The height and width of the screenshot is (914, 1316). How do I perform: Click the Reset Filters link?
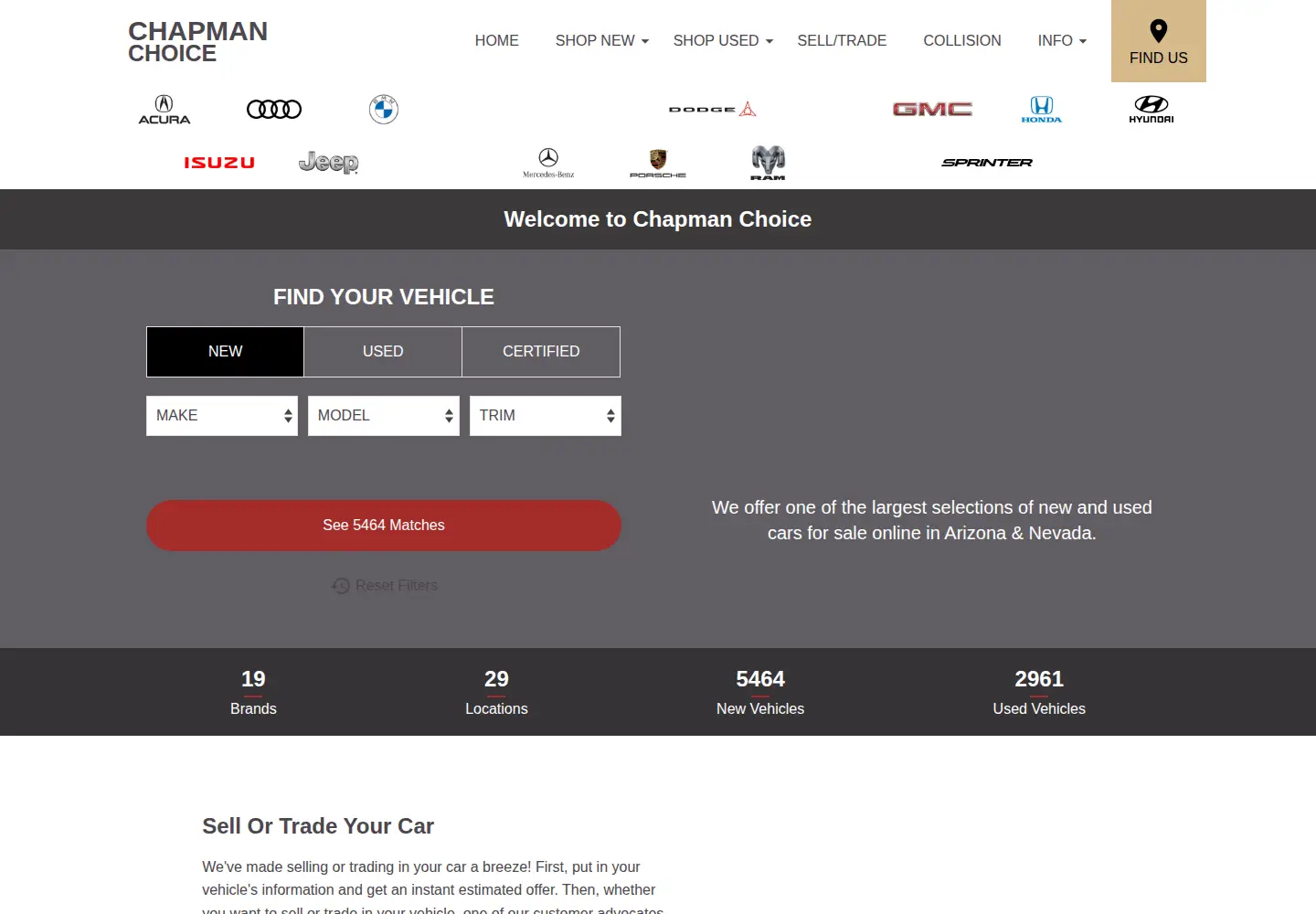(x=384, y=585)
